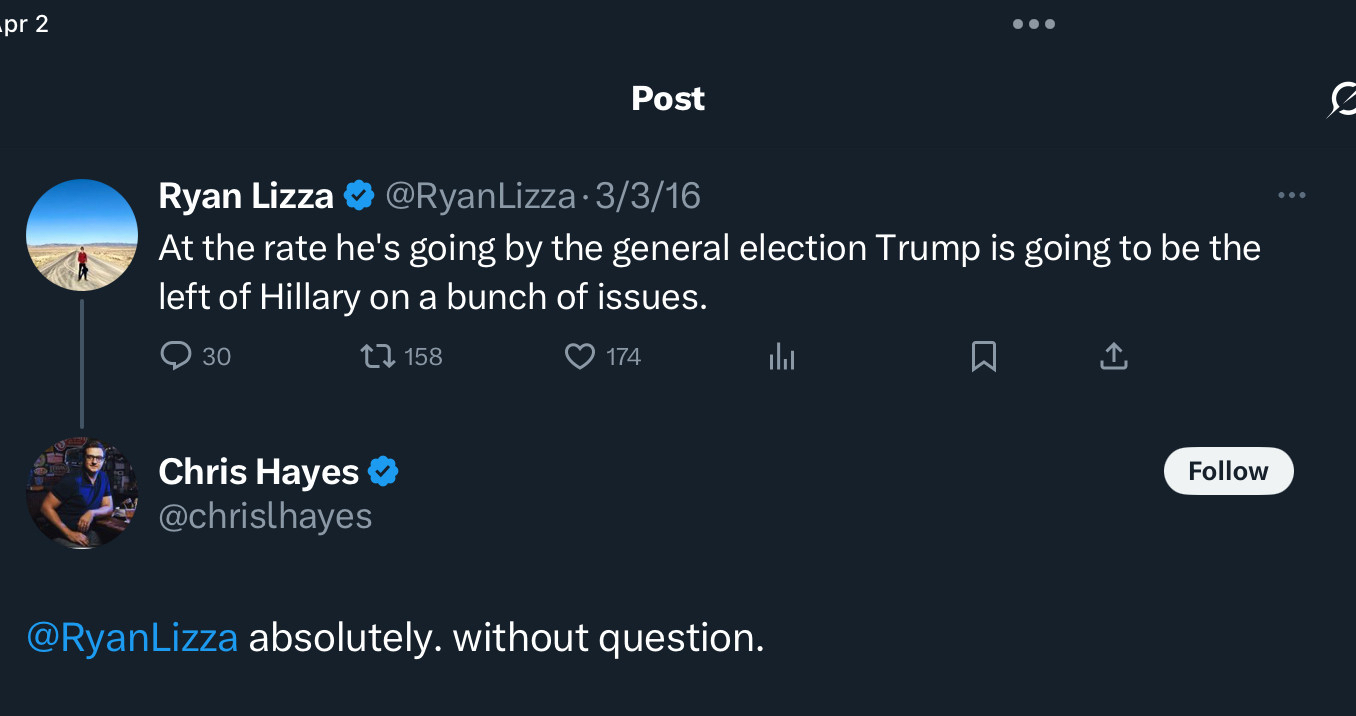Repost Ryan Lizza's tweet
This screenshot has height=716, width=1356.
coord(378,357)
